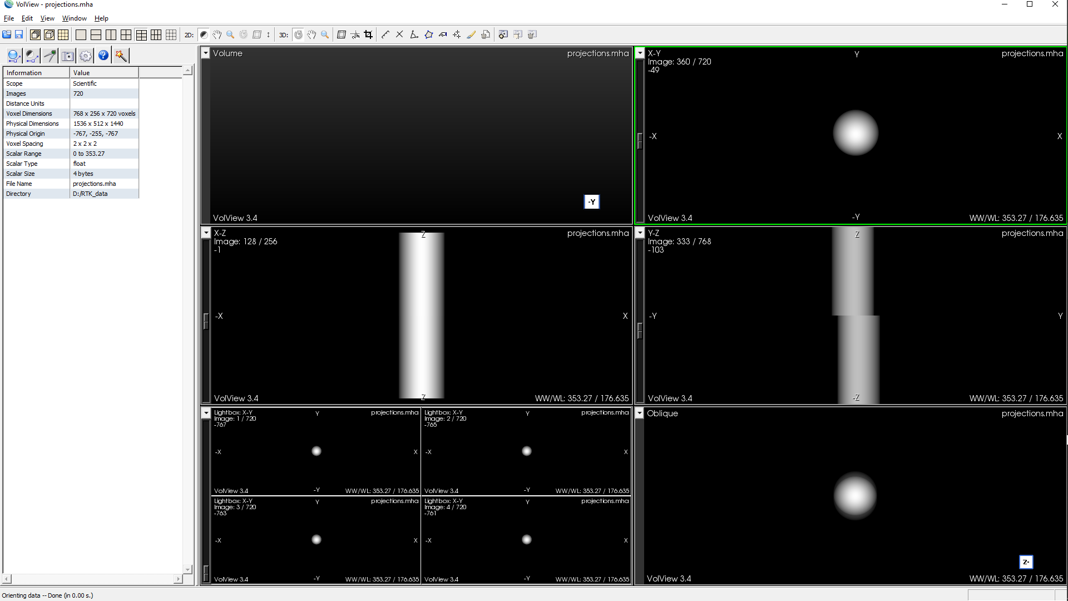Open the File menu
This screenshot has width=1068, height=601.
(9, 18)
